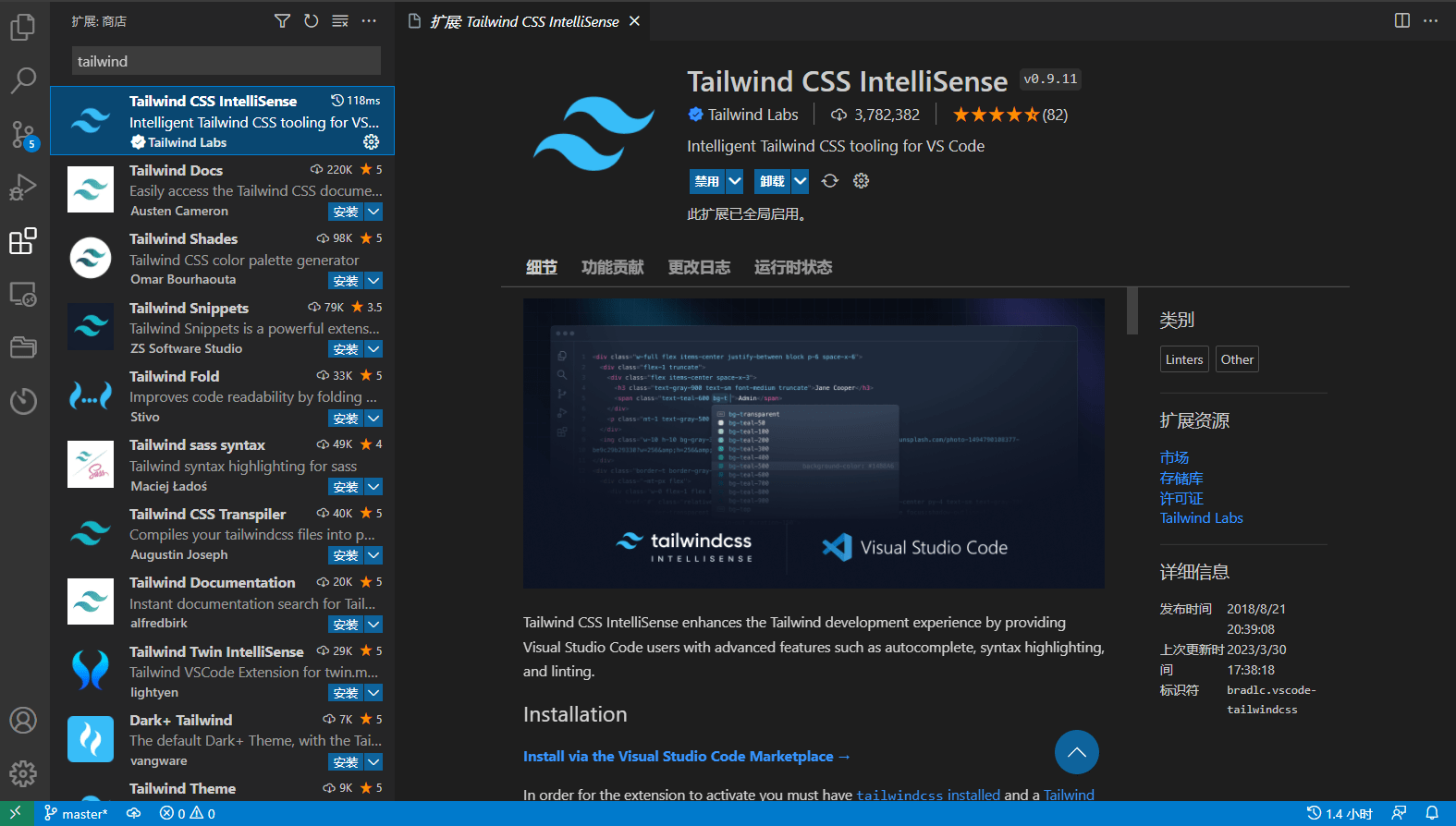The height and width of the screenshot is (826, 1456).
Task: Open install dropdown for Tailwind Fold
Action: click(373, 419)
